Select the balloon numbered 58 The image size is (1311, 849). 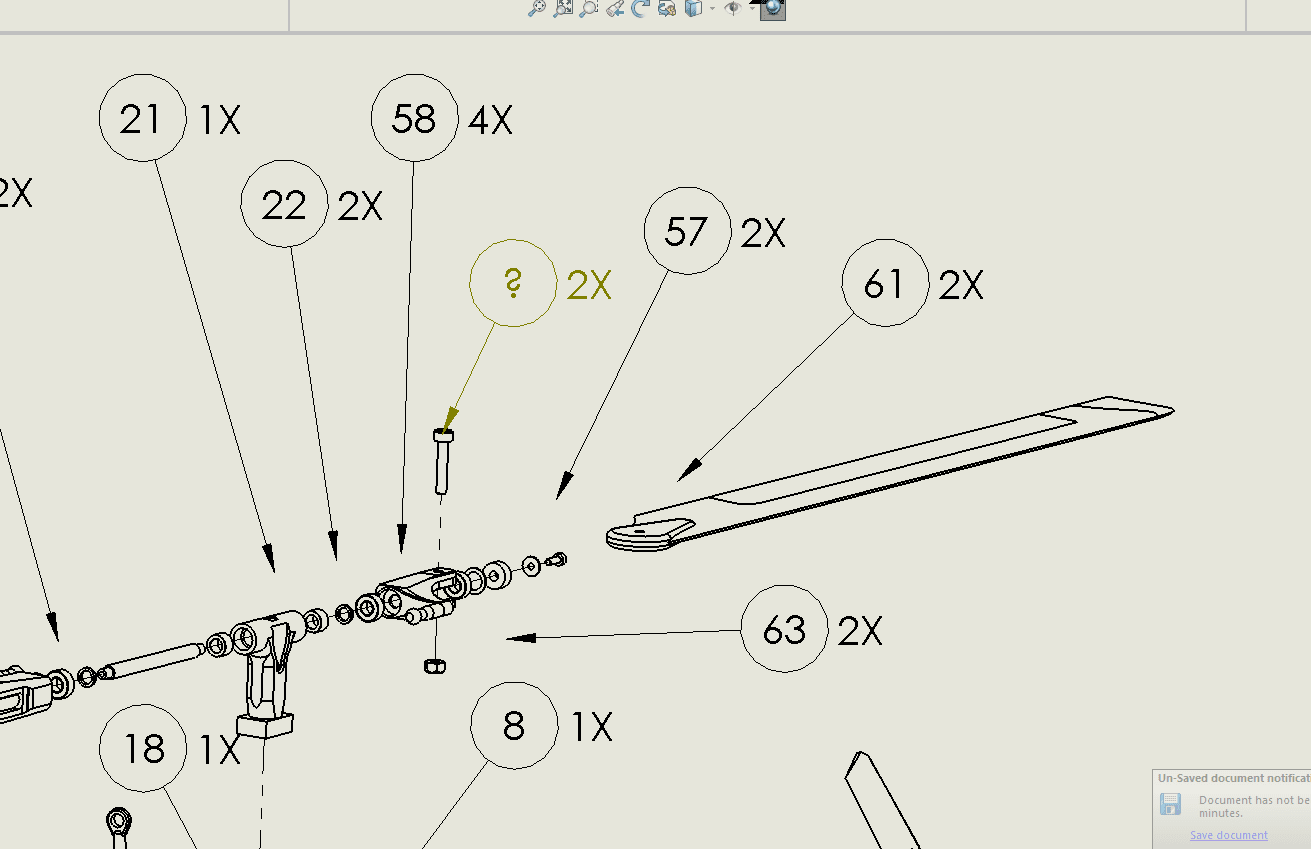click(415, 118)
